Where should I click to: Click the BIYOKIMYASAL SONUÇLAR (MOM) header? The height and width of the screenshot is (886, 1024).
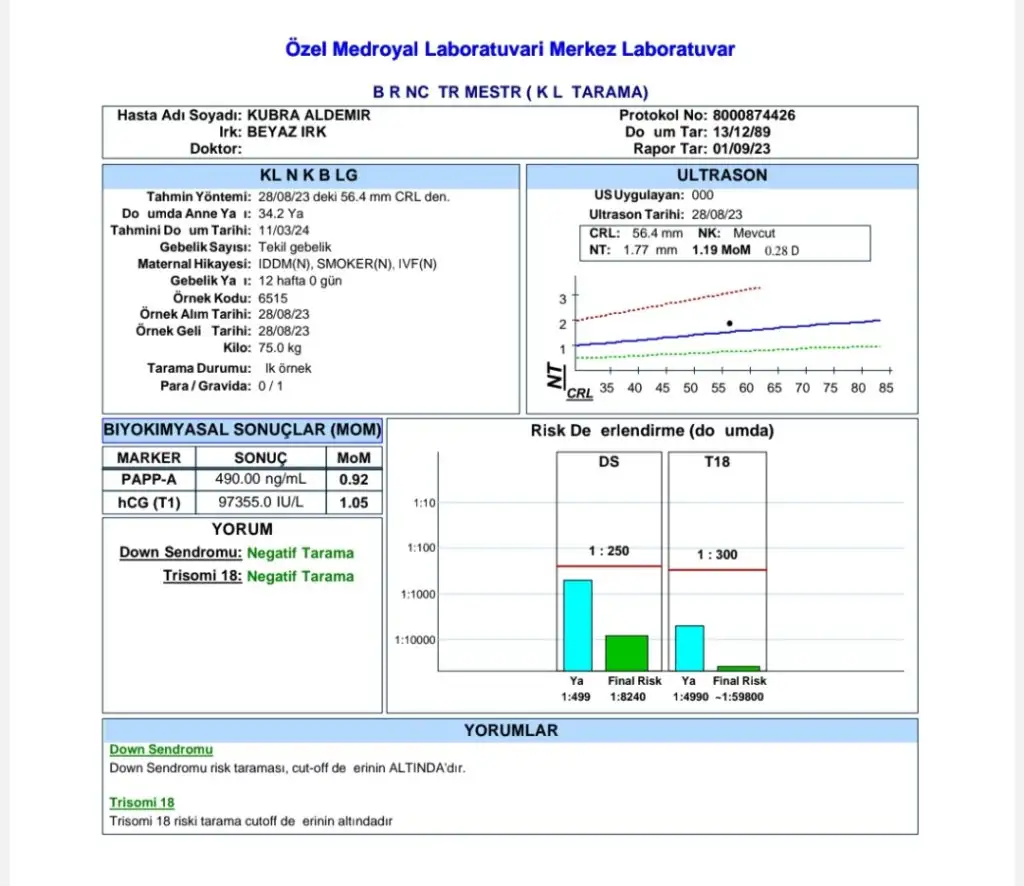[x=242, y=430]
